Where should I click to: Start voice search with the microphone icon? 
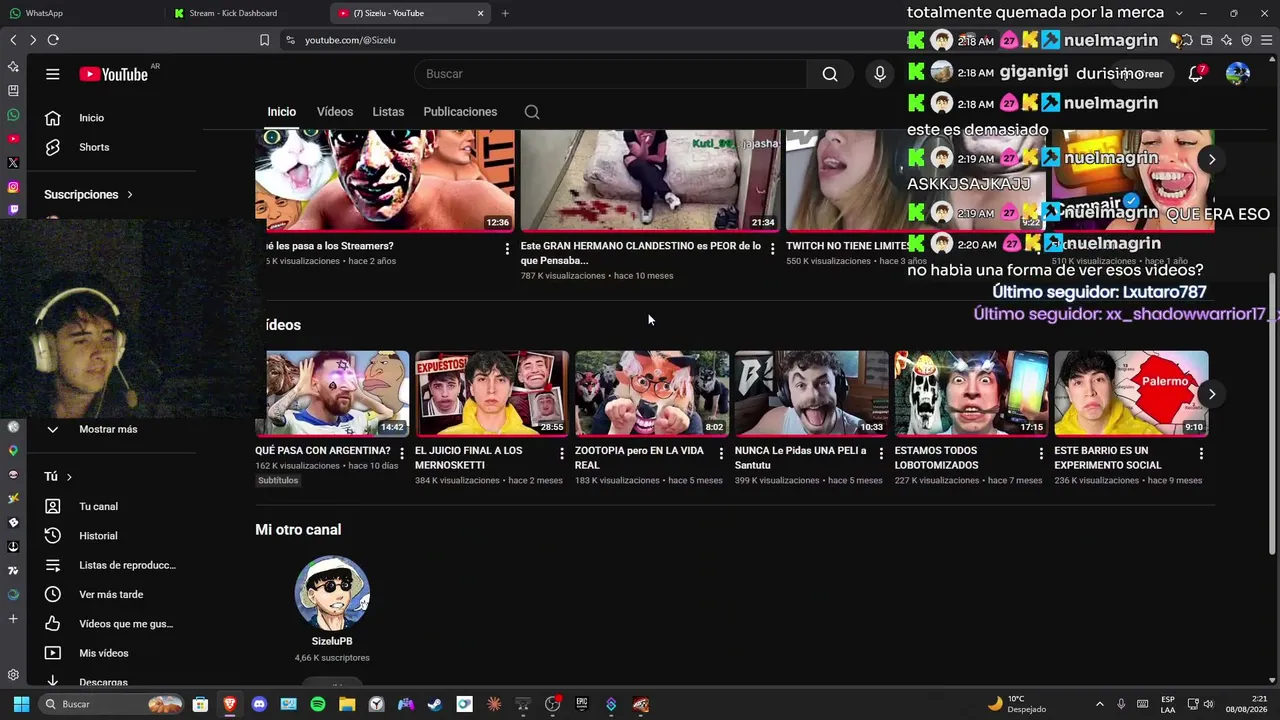point(880,74)
